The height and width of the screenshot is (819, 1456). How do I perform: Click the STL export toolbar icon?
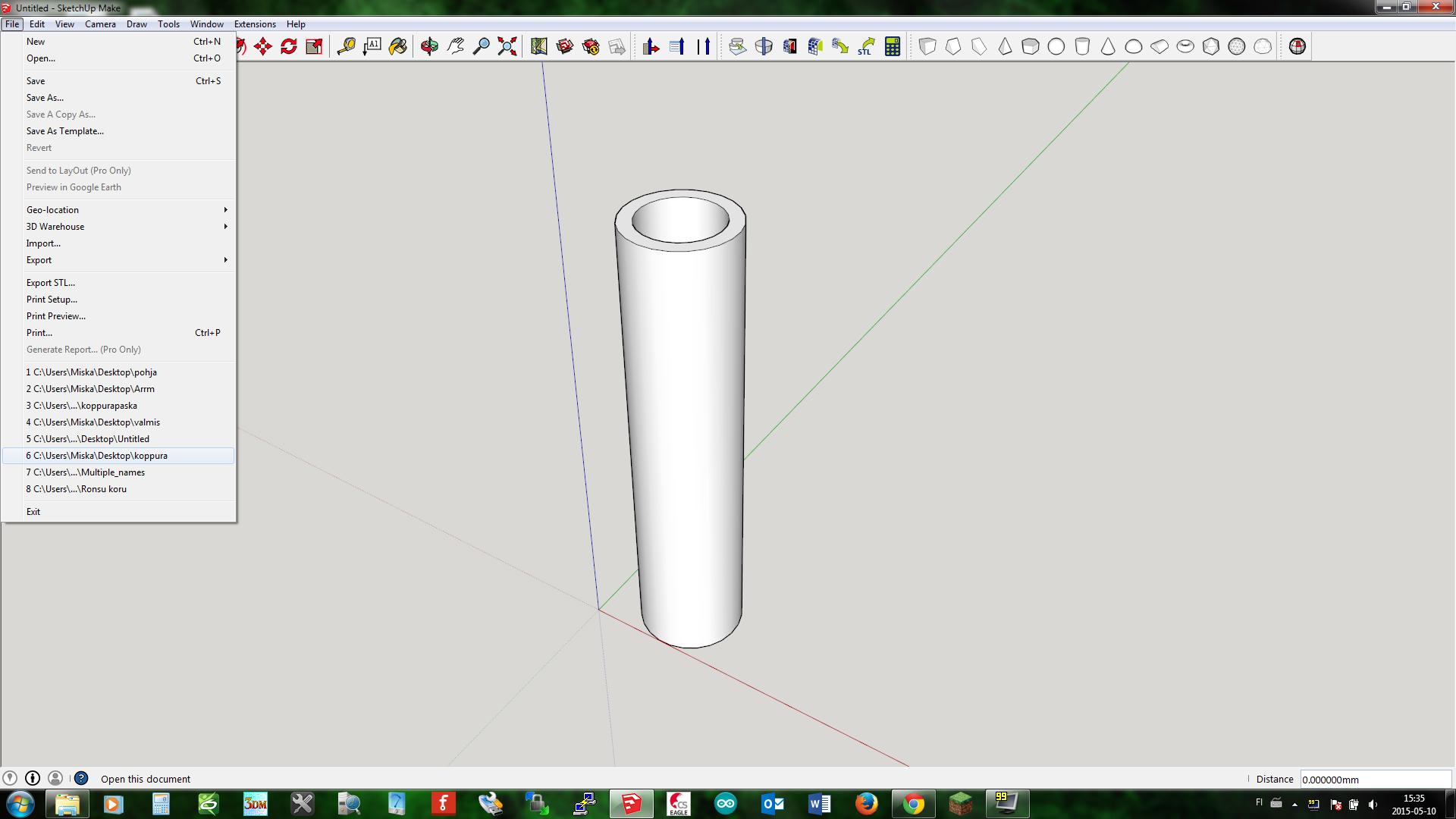[866, 46]
